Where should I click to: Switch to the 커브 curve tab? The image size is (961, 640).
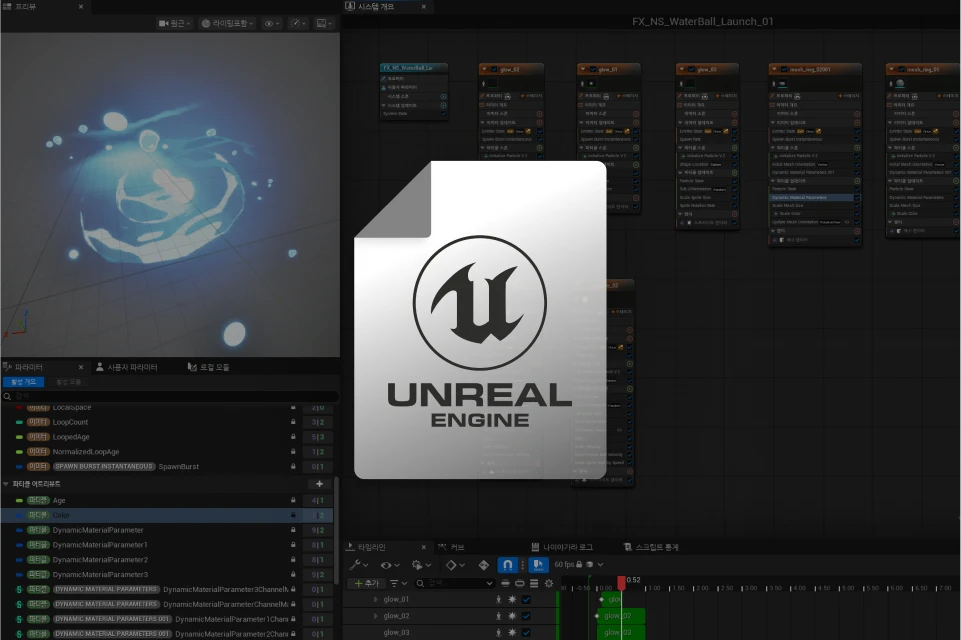[x=452, y=547]
